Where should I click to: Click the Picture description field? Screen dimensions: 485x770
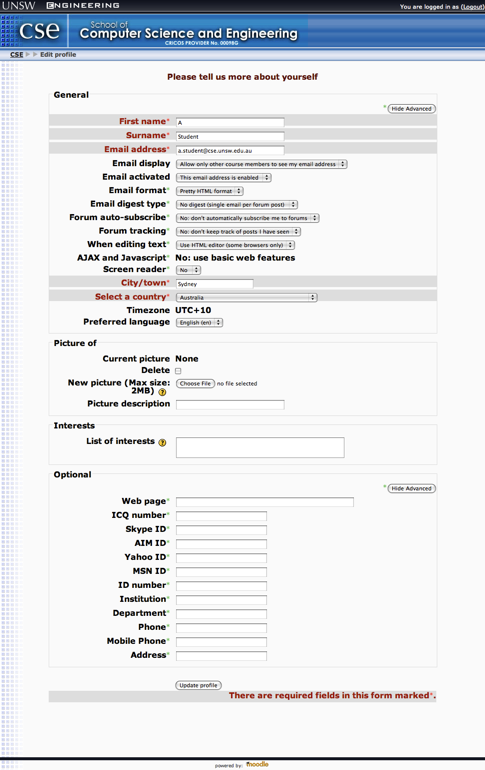tap(230, 405)
